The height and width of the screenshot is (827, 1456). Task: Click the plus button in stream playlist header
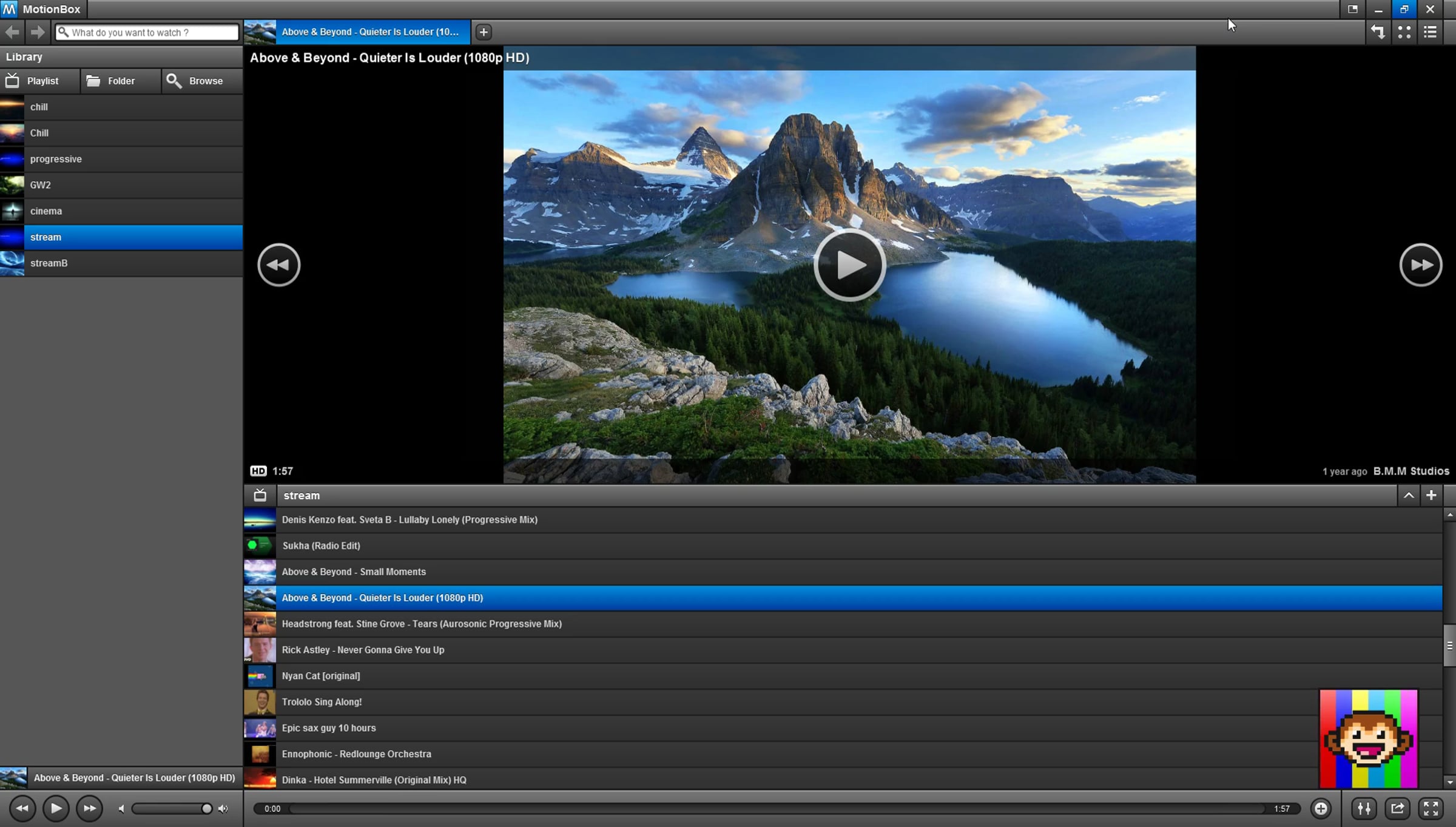click(1431, 495)
